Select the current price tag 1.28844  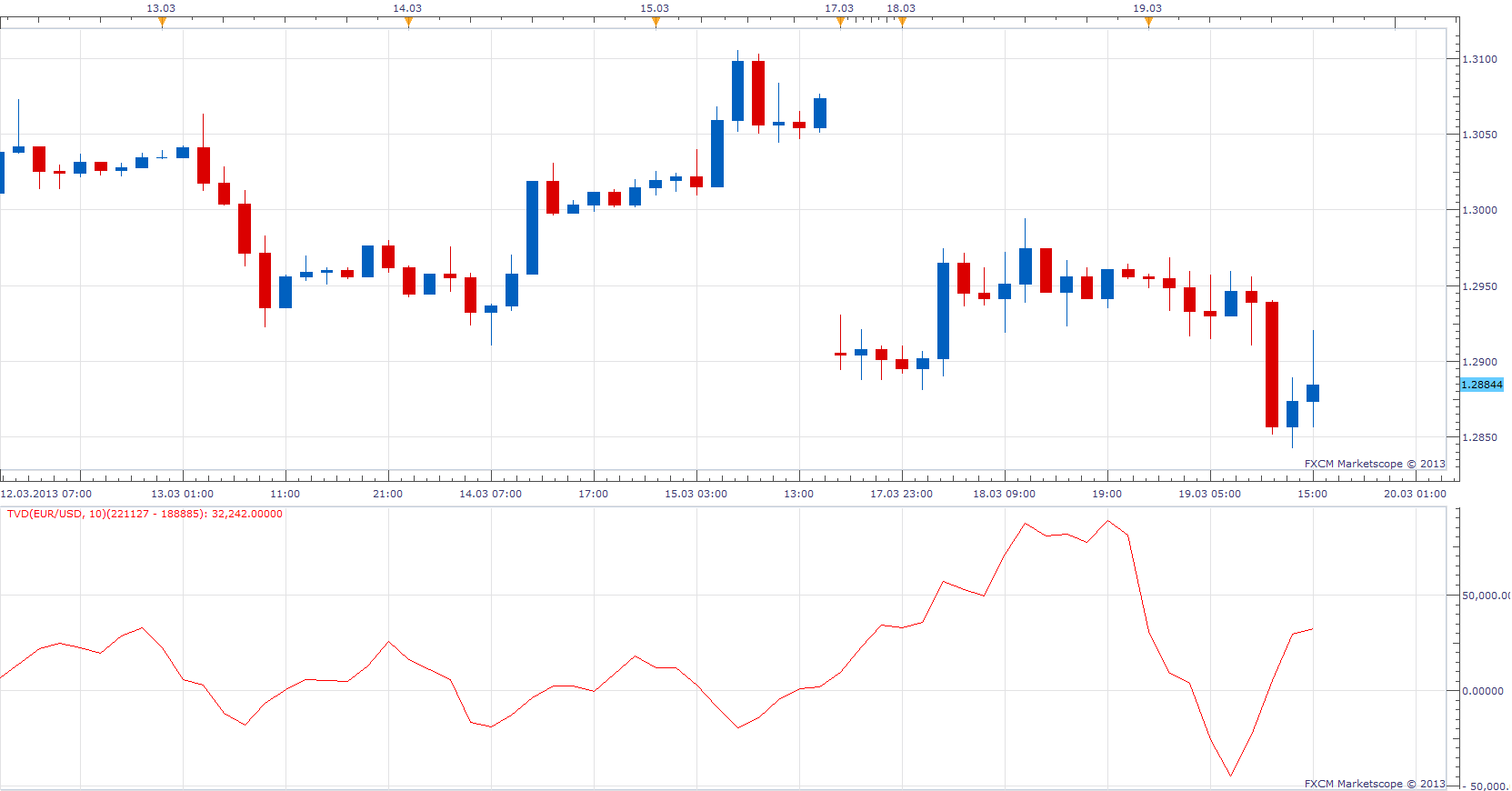tap(1481, 385)
